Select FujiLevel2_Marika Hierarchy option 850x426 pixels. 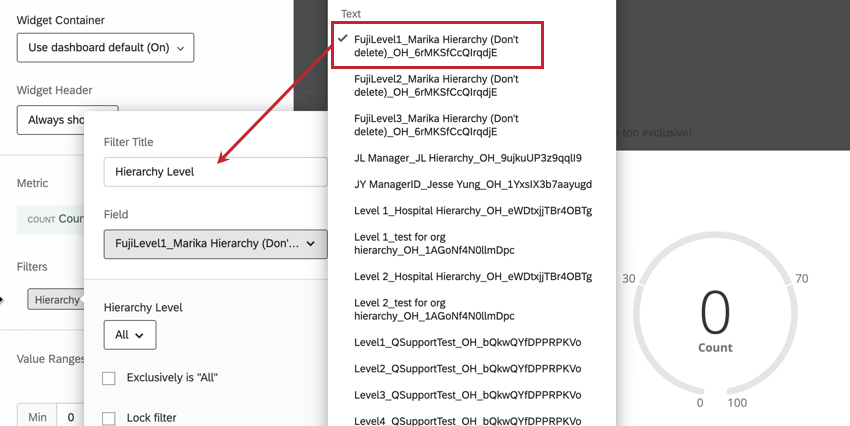coord(472,86)
